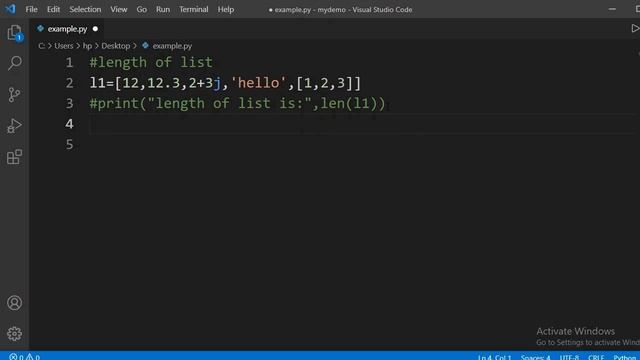This screenshot has width=640, height=360.
Task: Open the Help menu
Action: [225, 9]
